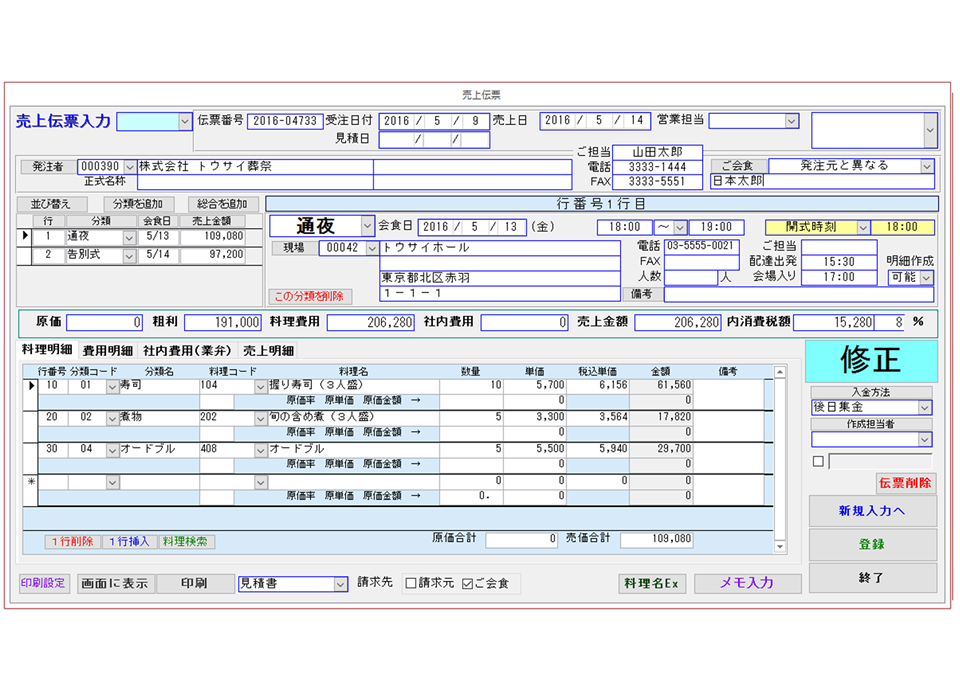Open the 売上明細 tab
The height and width of the screenshot is (700, 960).
[x=268, y=351]
